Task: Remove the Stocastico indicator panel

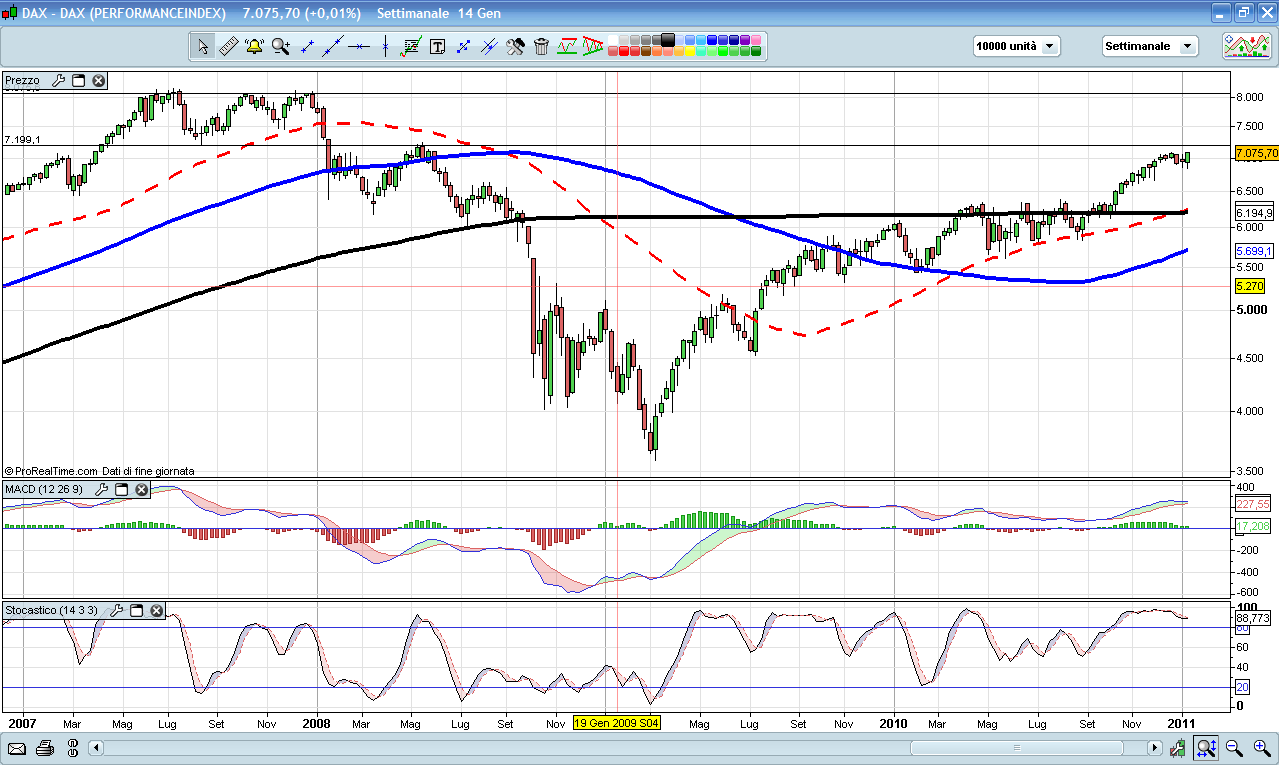Action: pos(155,610)
